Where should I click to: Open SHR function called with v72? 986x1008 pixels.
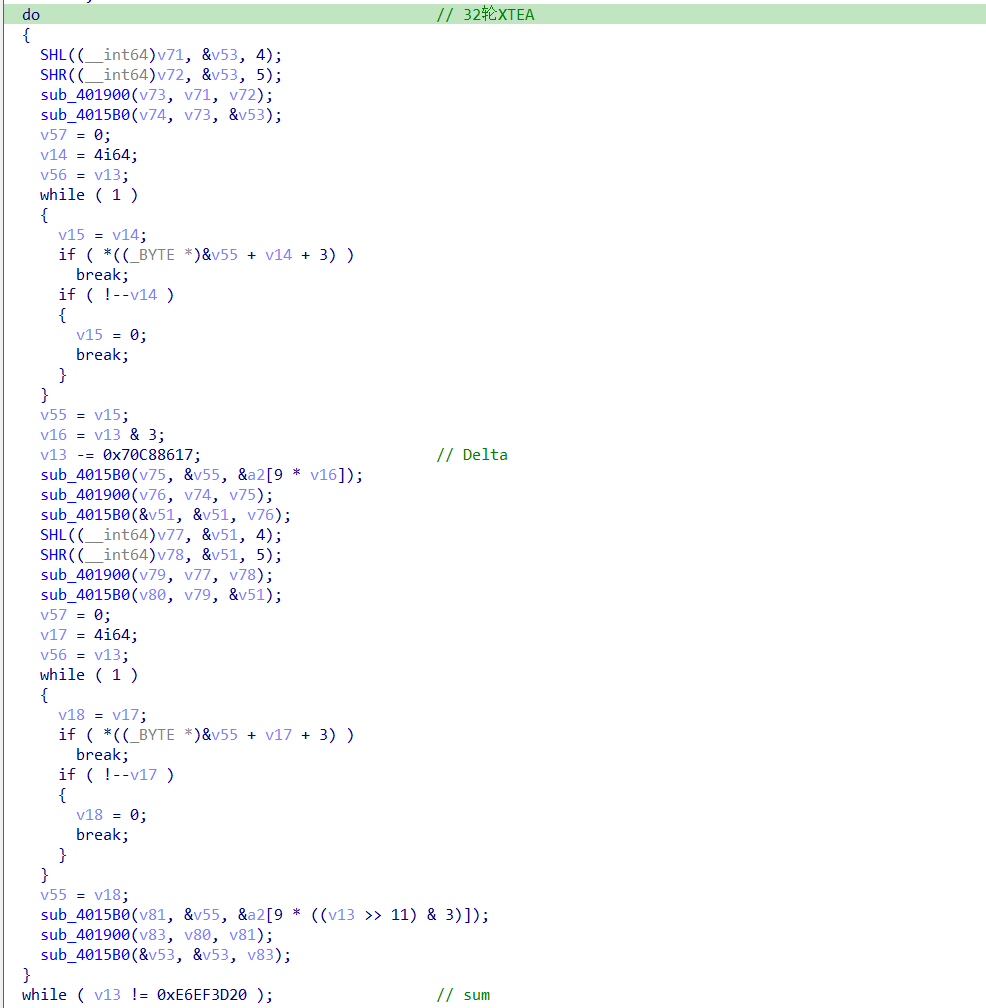53,75
